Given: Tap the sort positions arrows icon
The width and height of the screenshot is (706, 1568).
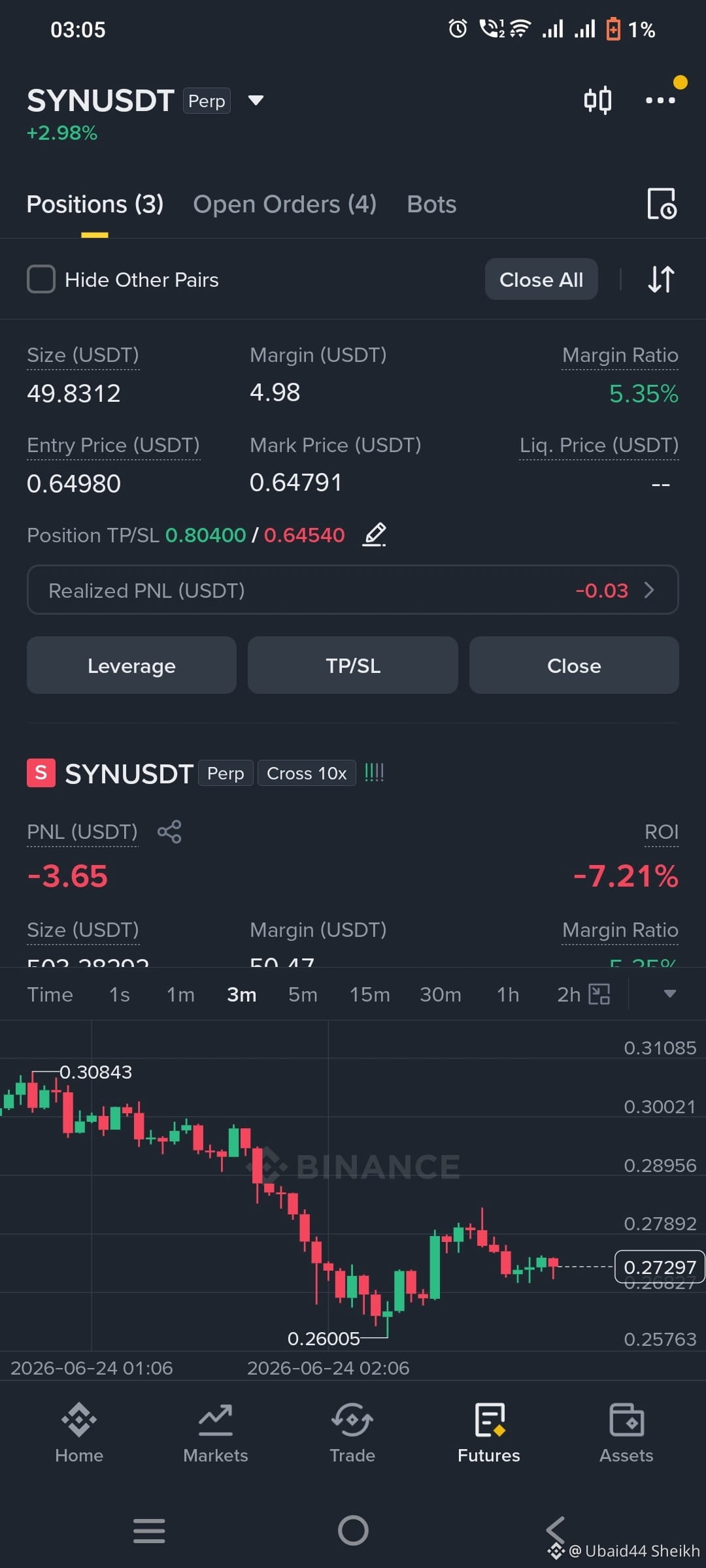Looking at the screenshot, I should coord(661,279).
